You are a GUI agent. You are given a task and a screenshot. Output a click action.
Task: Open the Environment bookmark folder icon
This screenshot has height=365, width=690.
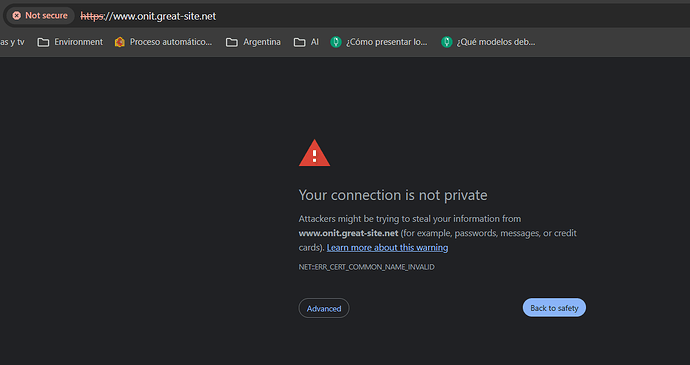tap(43, 42)
